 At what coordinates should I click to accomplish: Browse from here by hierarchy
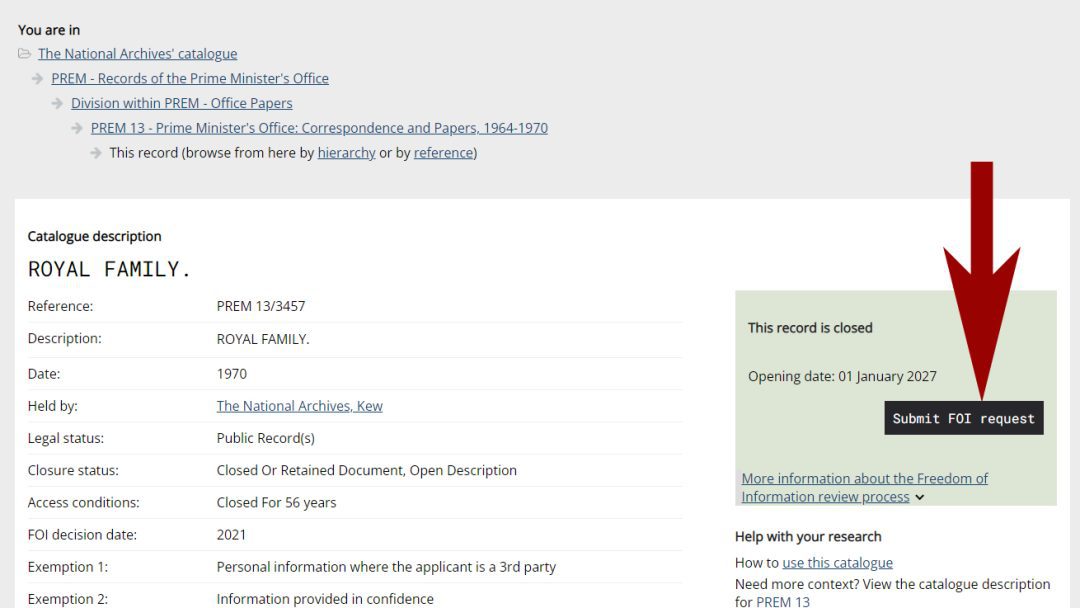(x=346, y=153)
